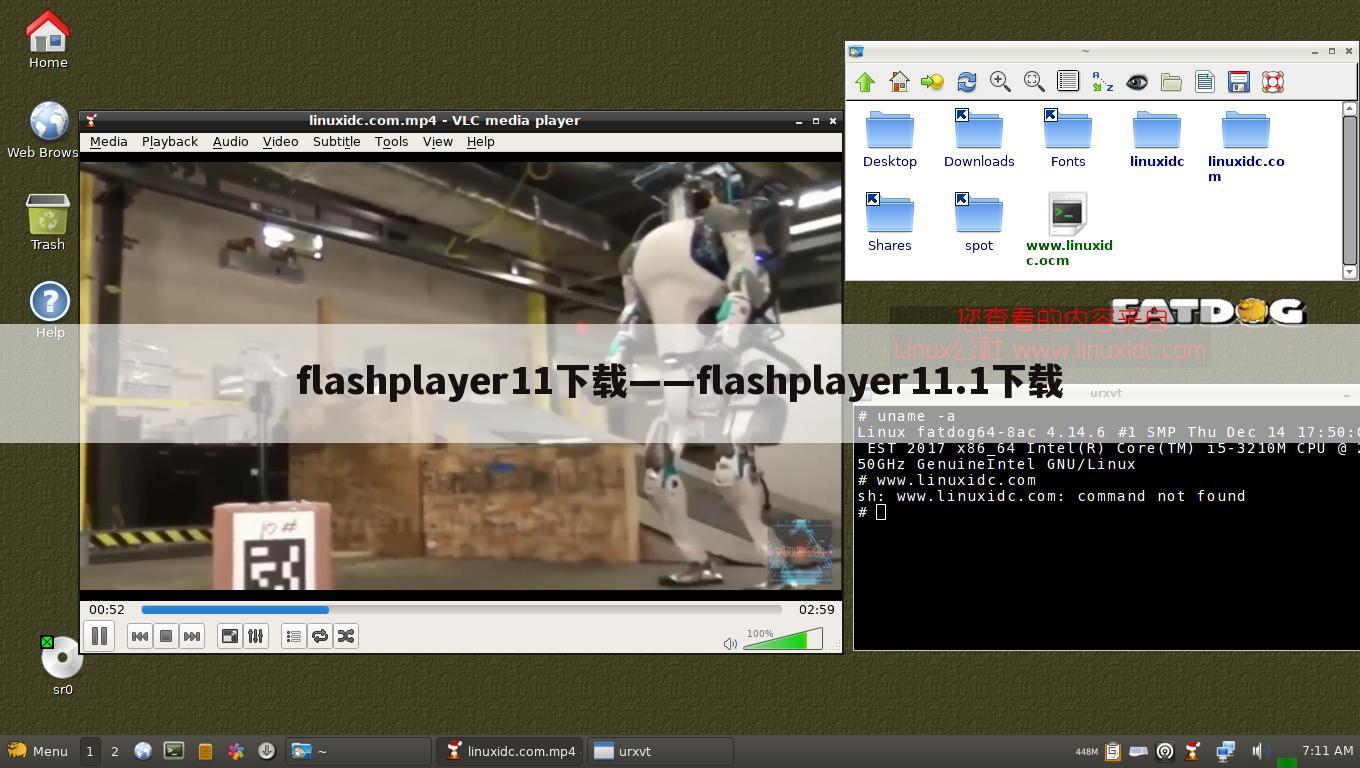Image resolution: width=1360 pixels, height=768 pixels.
Task: Toggle random shuffle in VLC
Action: point(346,636)
